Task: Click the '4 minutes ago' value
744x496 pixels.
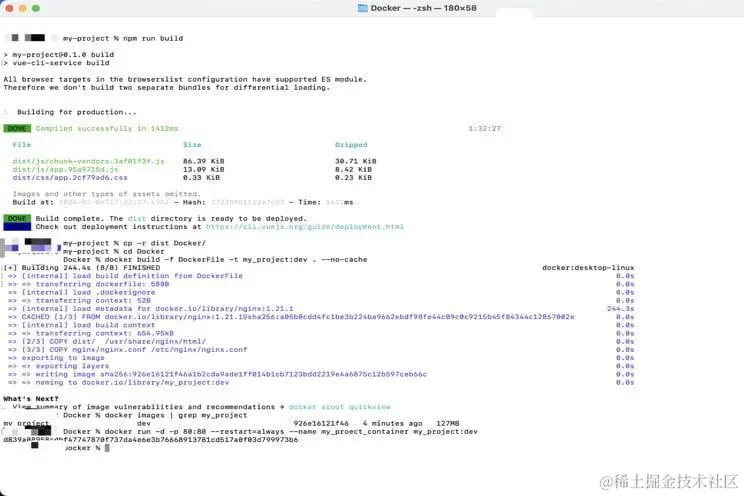Action: 392,423
